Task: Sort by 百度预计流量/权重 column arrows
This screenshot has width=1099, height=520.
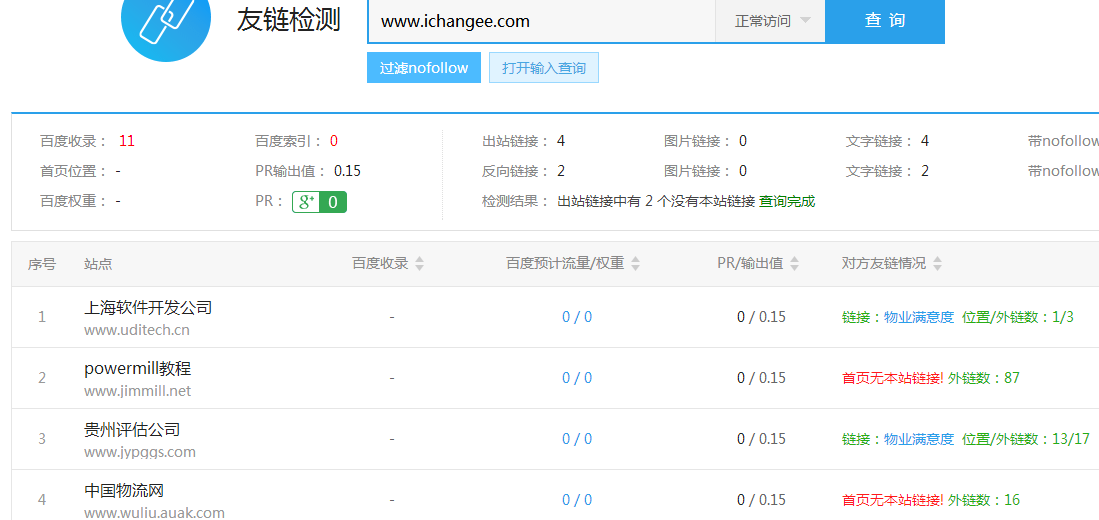Action: click(635, 264)
